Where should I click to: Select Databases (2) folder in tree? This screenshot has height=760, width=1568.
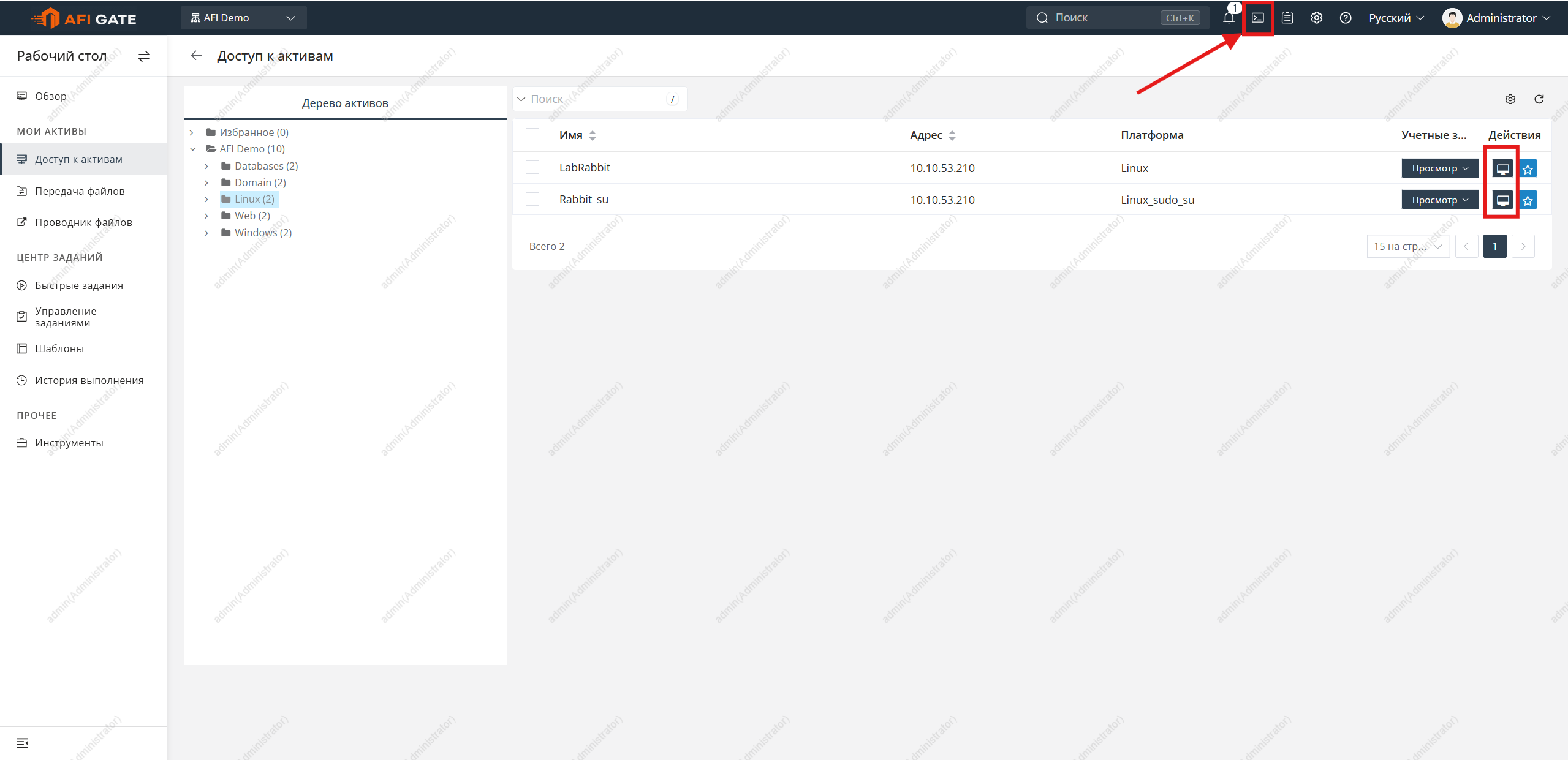click(260, 166)
